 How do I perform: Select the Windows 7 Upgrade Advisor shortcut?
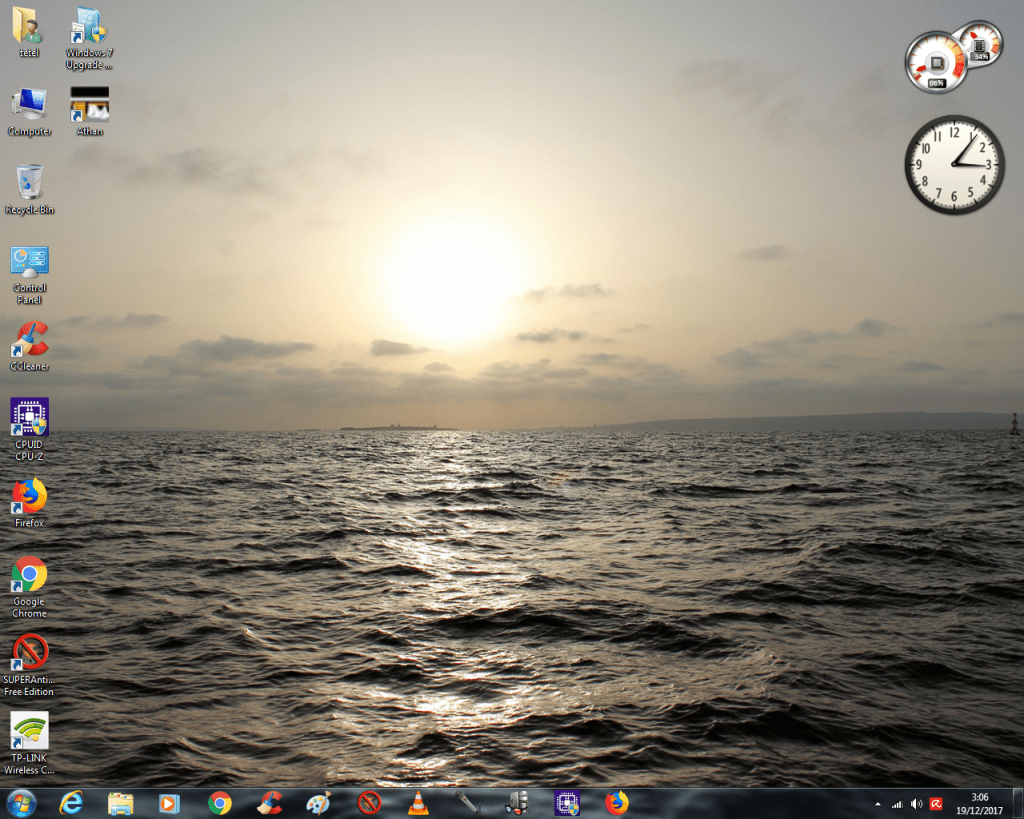coord(89,26)
